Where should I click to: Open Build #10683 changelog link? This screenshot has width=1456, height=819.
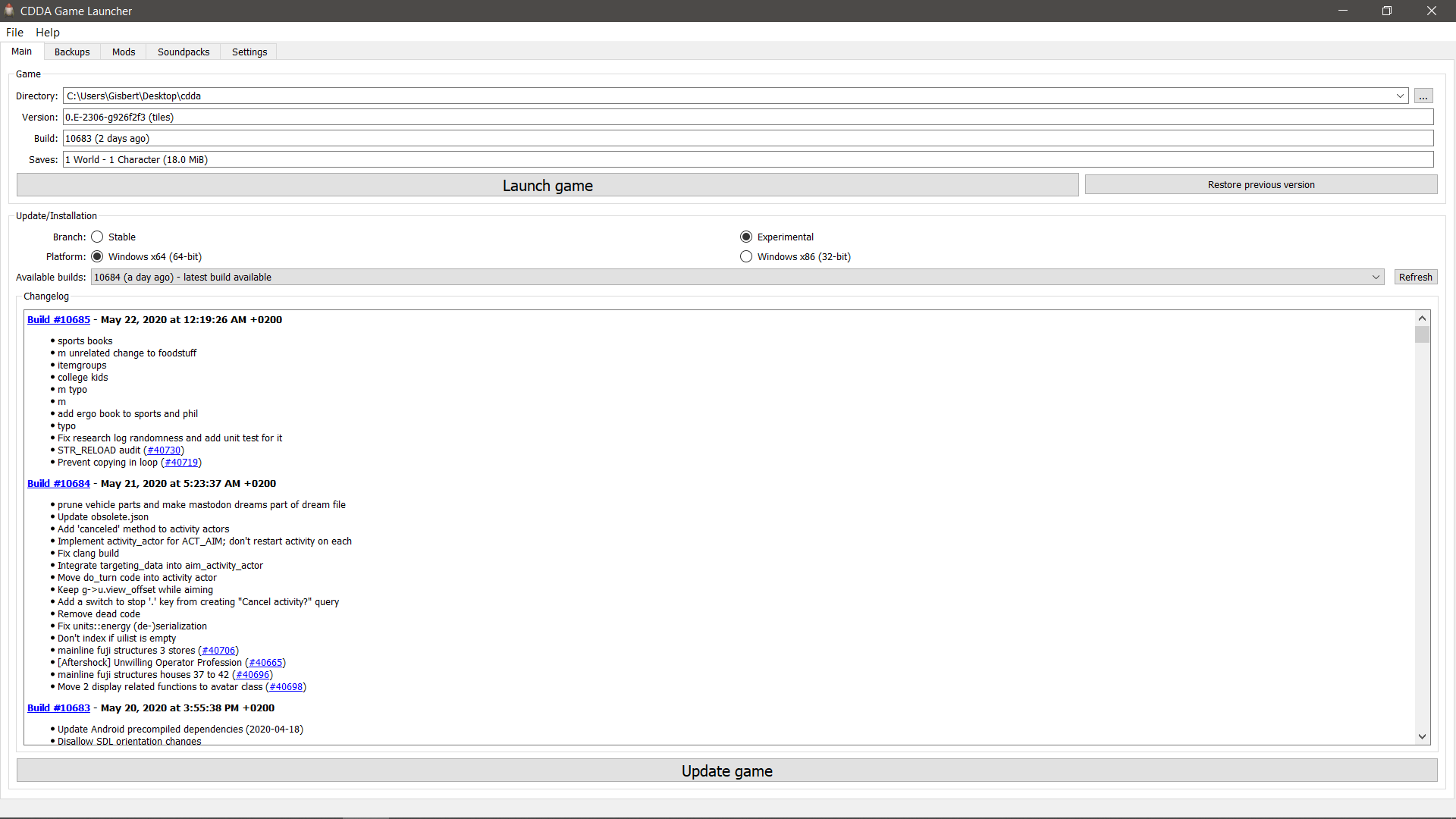pyautogui.click(x=58, y=708)
